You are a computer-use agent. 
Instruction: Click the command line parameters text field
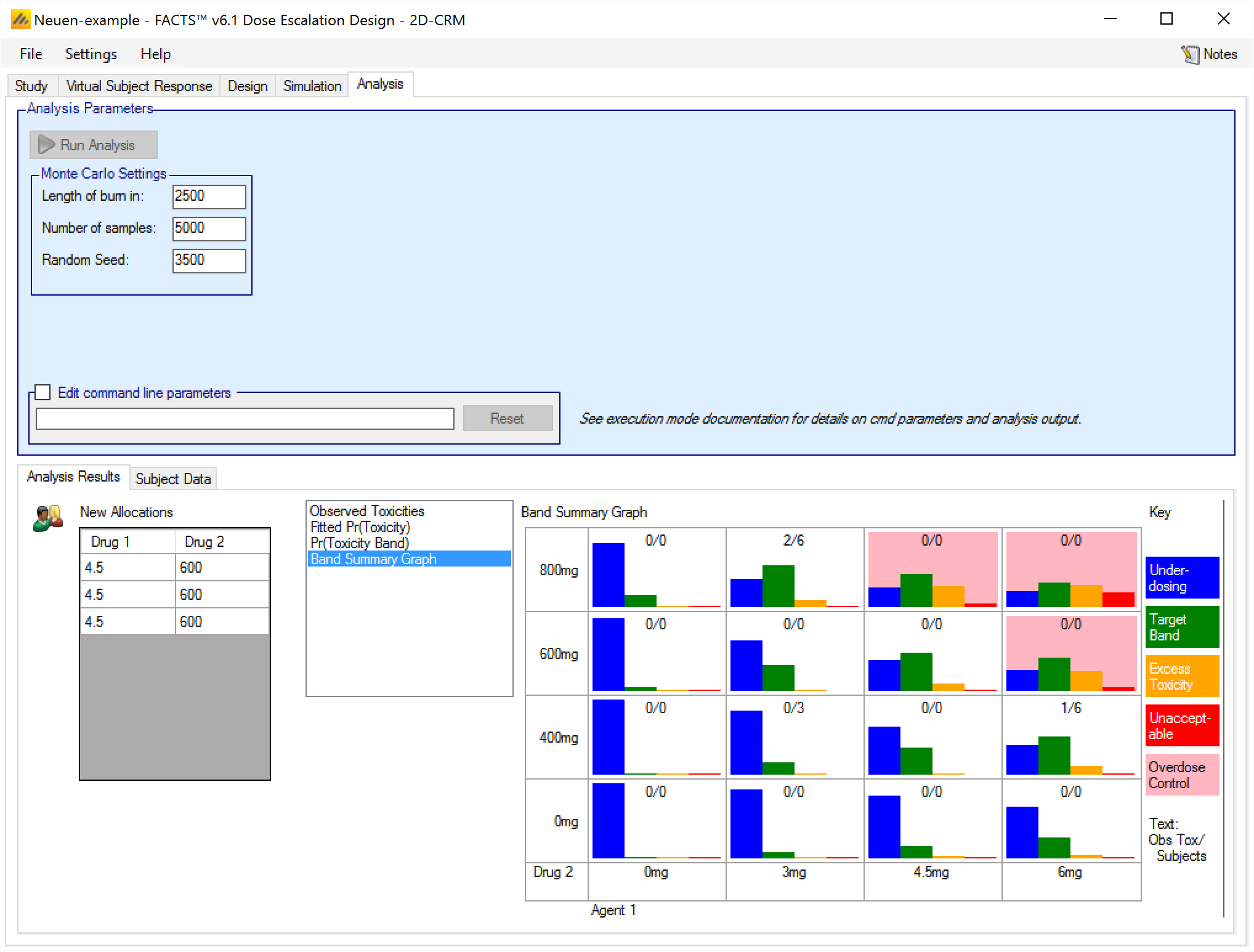[245, 419]
